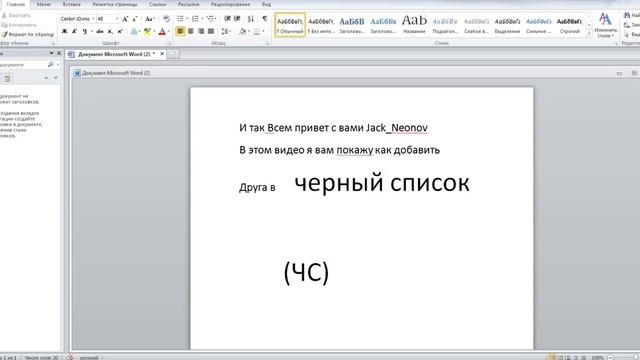Select the Обычный style
Viewport: 640px width, 360px height.
click(x=290, y=25)
